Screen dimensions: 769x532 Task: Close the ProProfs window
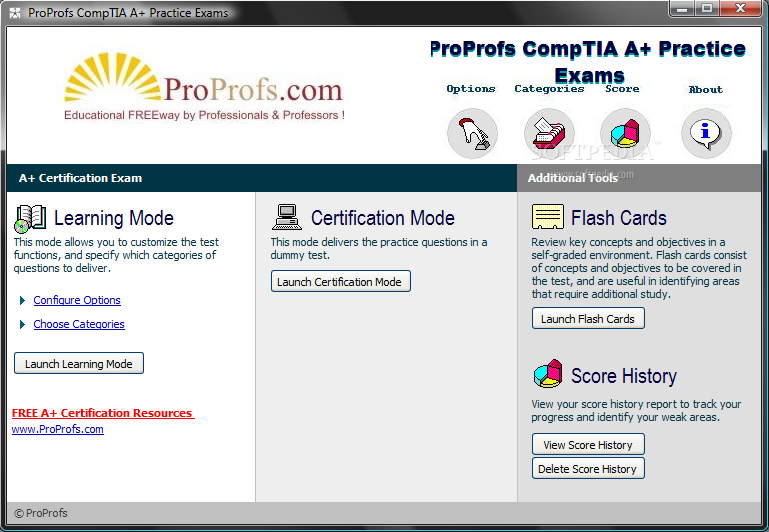click(x=741, y=8)
